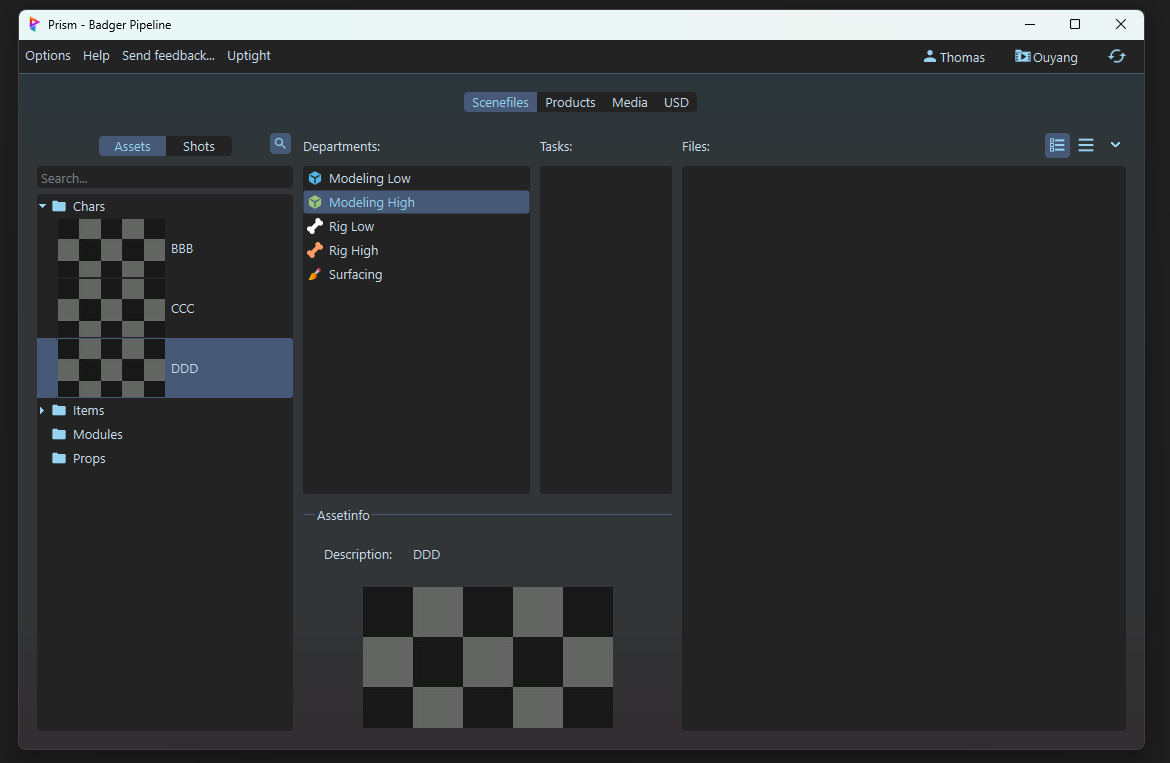Switch files to detailed list view icon

(1057, 145)
